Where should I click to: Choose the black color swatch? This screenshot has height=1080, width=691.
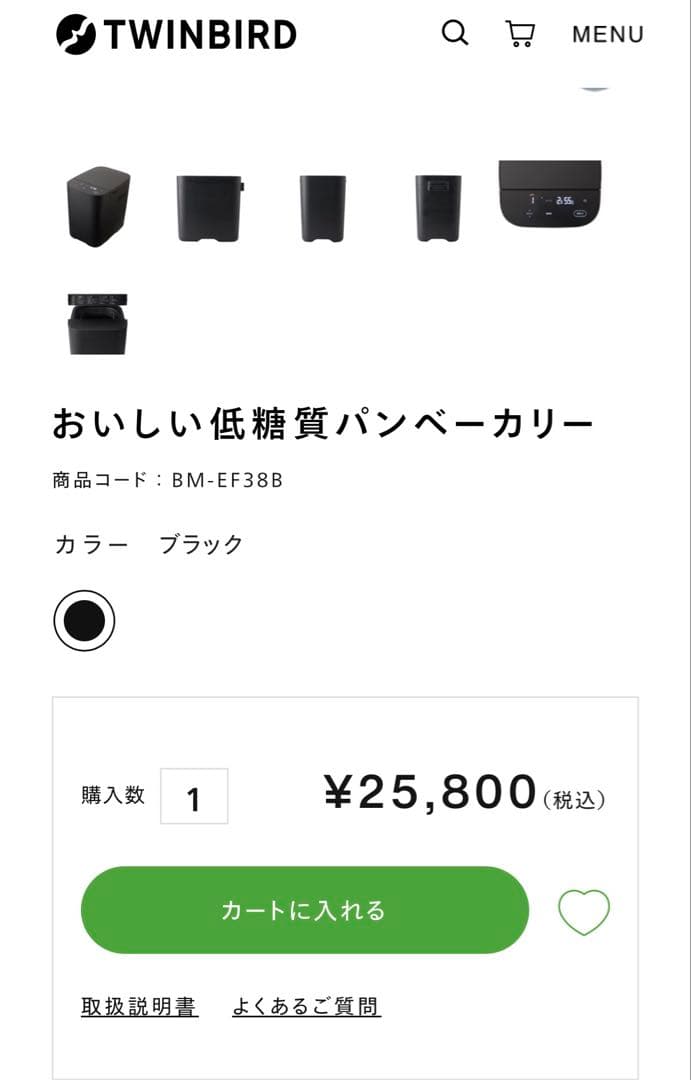(x=84, y=621)
